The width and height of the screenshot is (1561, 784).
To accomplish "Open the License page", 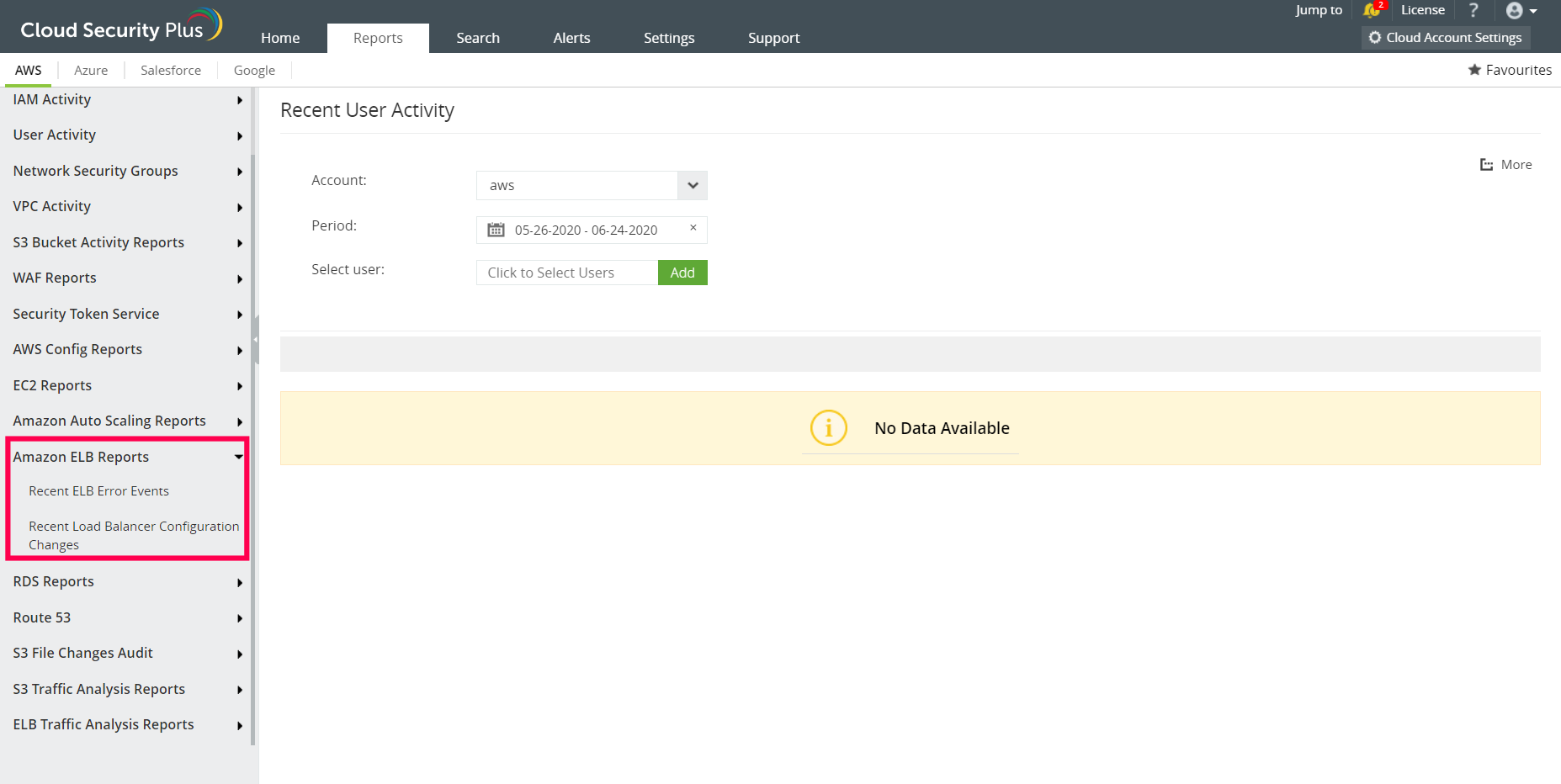I will [1422, 11].
